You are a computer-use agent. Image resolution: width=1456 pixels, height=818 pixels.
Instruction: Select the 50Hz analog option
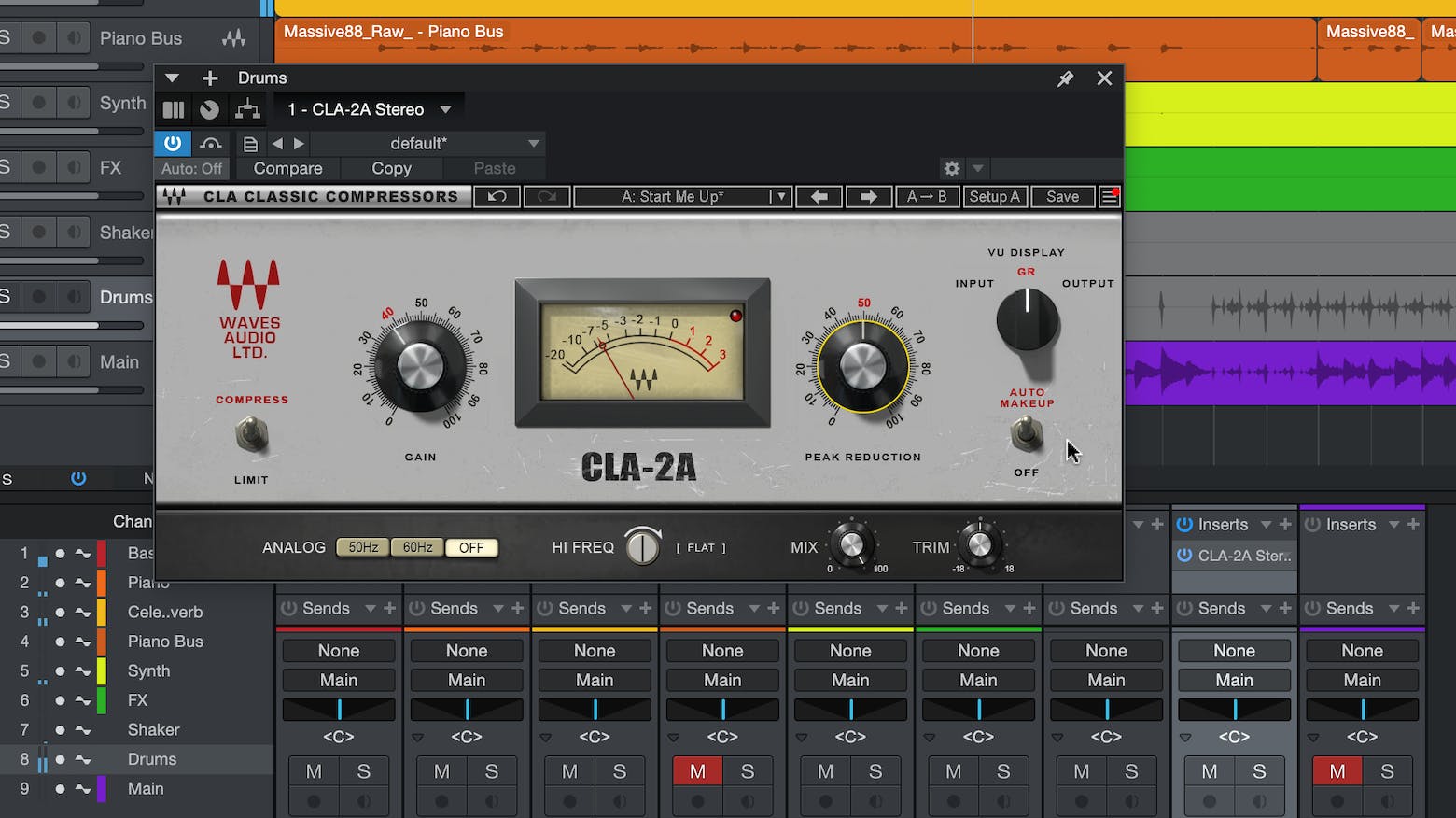pos(363,547)
